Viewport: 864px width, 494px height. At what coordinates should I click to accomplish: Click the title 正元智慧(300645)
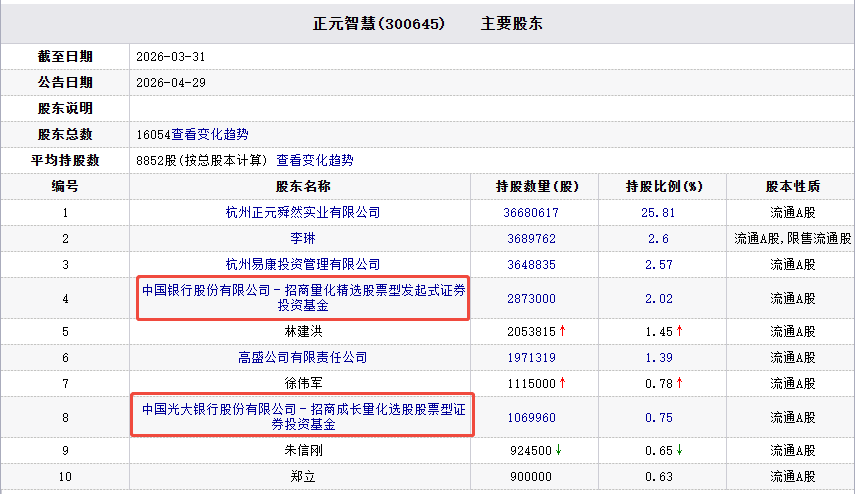pyautogui.click(x=379, y=24)
